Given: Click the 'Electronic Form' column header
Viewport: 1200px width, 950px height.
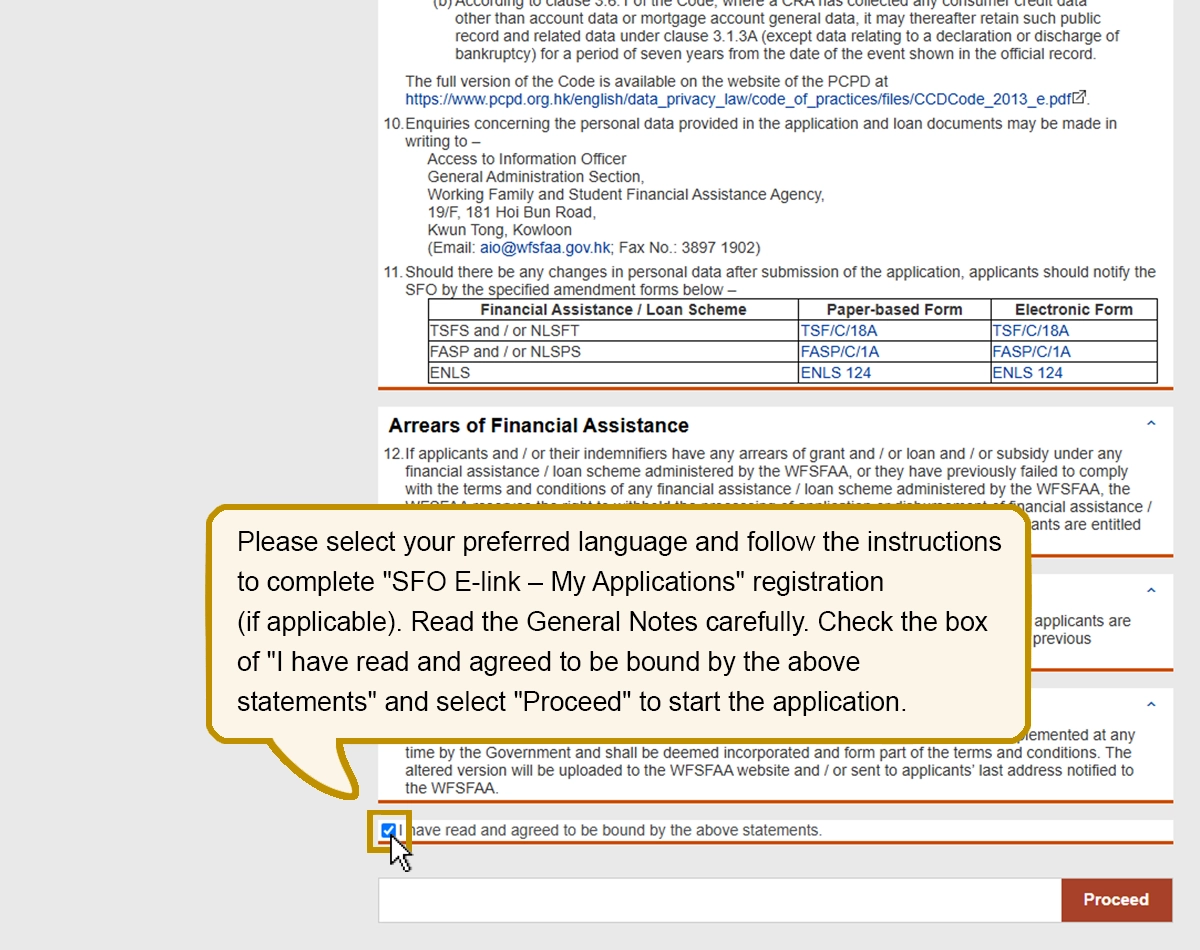Looking at the screenshot, I should pyautogui.click(x=1074, y=310).
